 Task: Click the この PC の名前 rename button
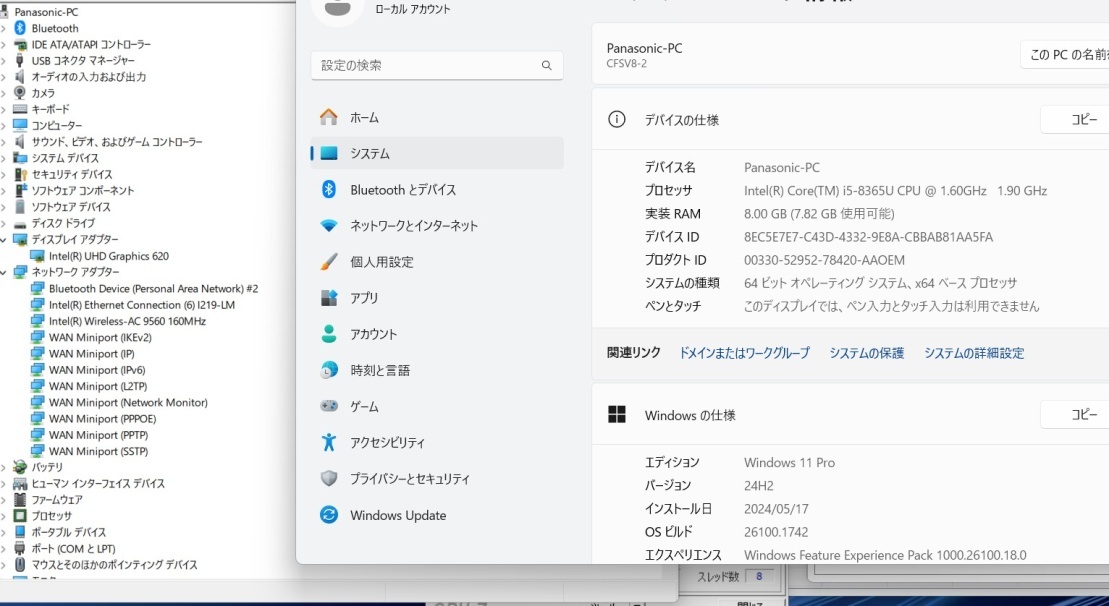[x=1064, y=55]
